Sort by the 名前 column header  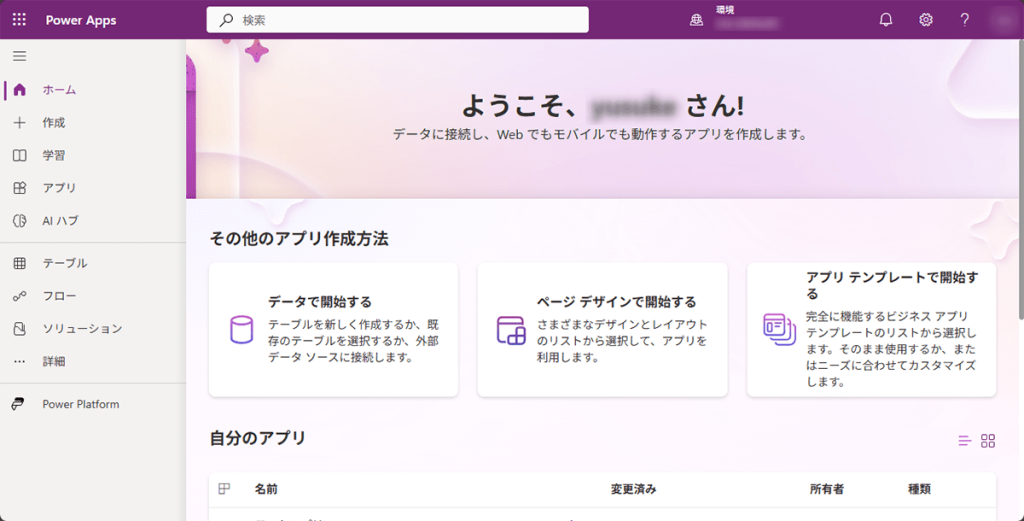point(266,489)
